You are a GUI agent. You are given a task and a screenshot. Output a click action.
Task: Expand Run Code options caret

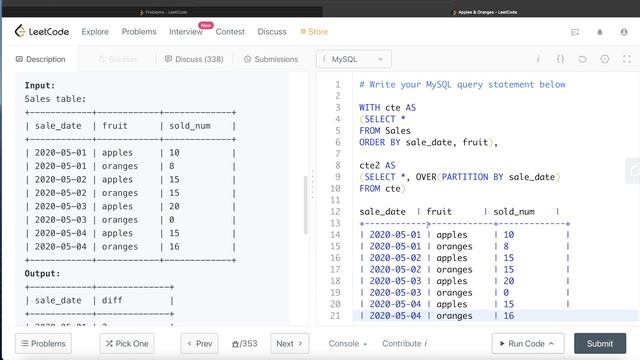551,344
